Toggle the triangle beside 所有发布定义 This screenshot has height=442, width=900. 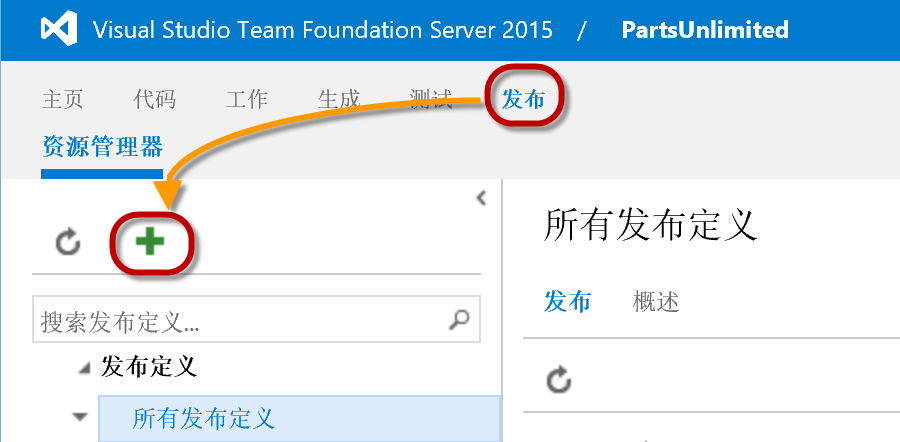(82, 416)
